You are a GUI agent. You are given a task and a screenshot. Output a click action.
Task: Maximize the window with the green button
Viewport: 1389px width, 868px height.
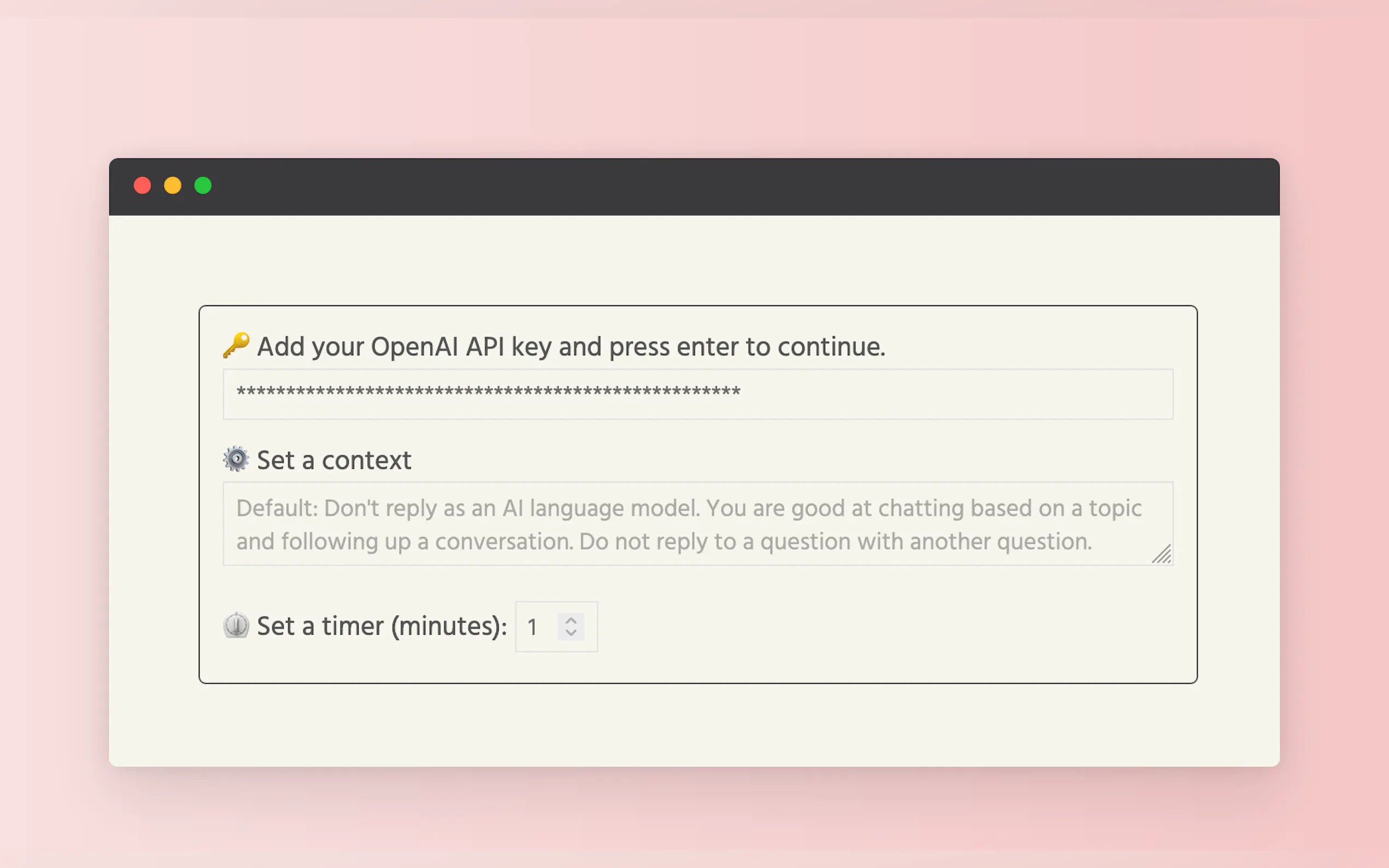pos(203,186)
